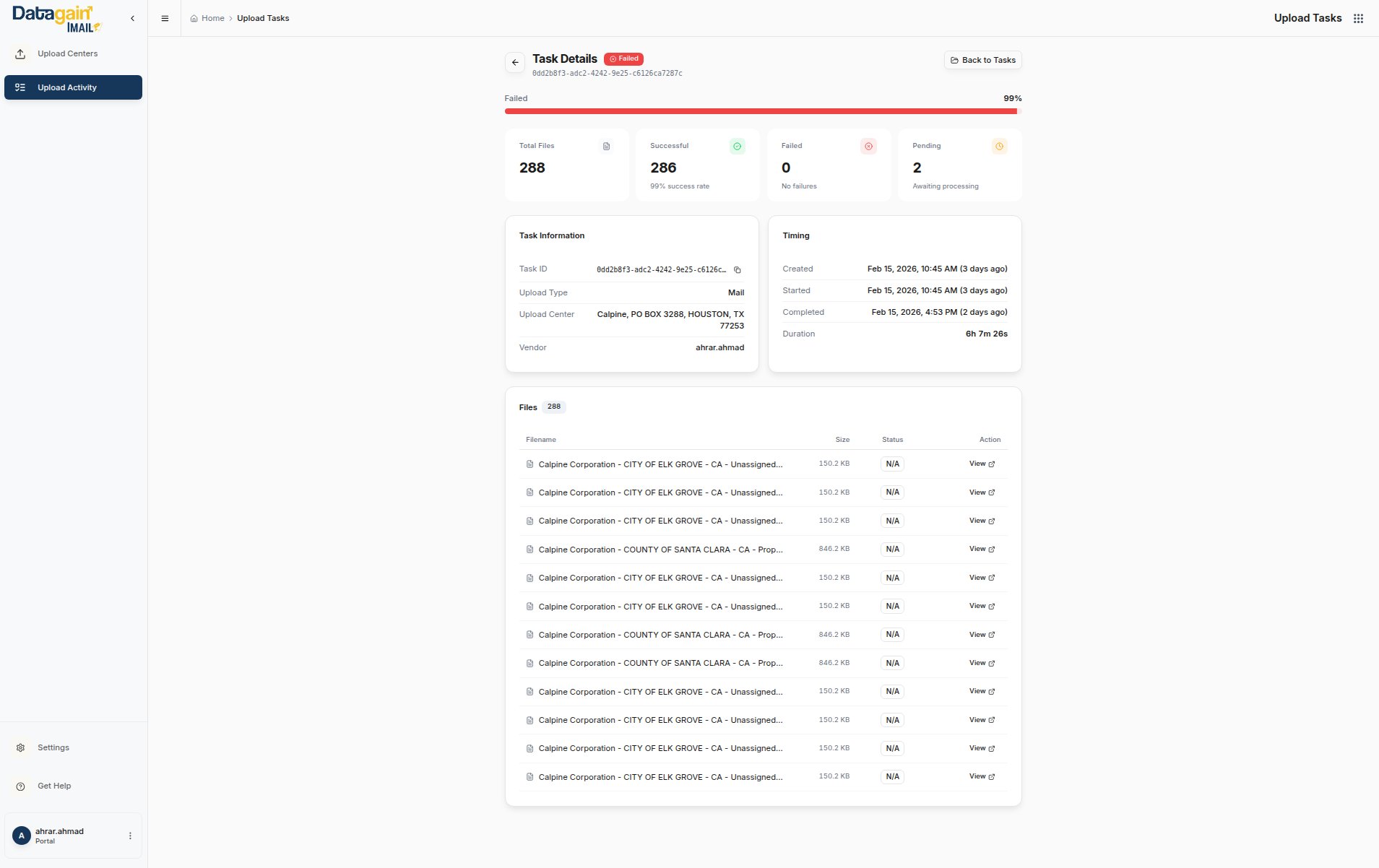Click the Successful green check icon
1379x868 pixels.
click(x=737, y=147)
